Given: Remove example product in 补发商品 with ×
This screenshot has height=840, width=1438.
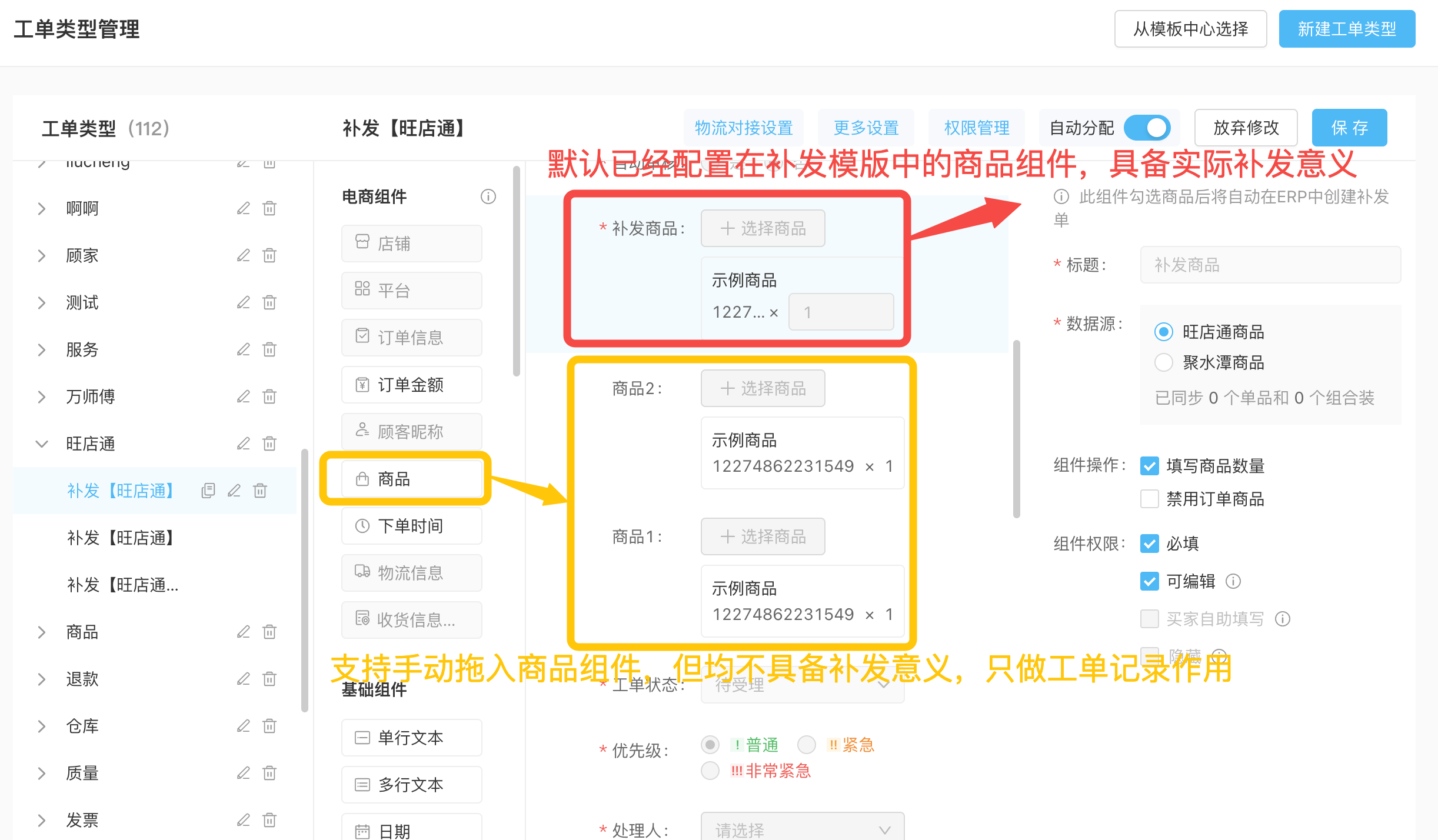Looking at the screenshot, I should point(774,313).
